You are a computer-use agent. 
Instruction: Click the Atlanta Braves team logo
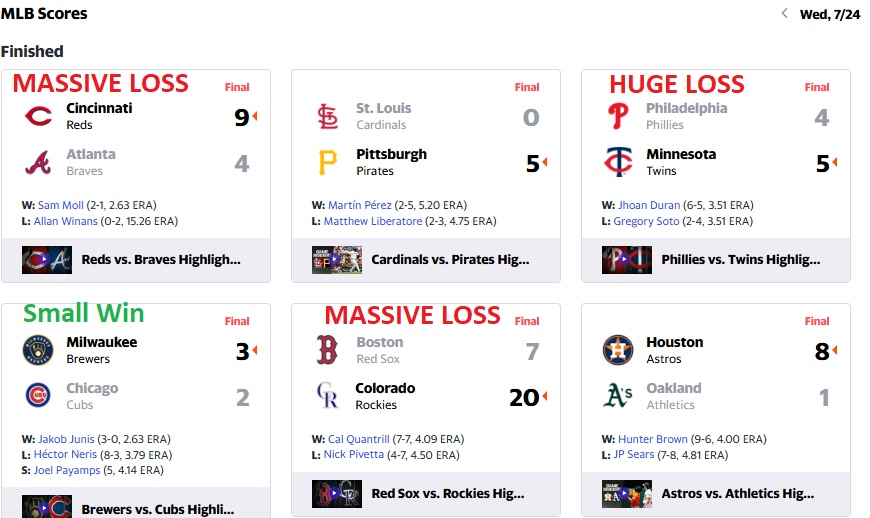(38, 162)
